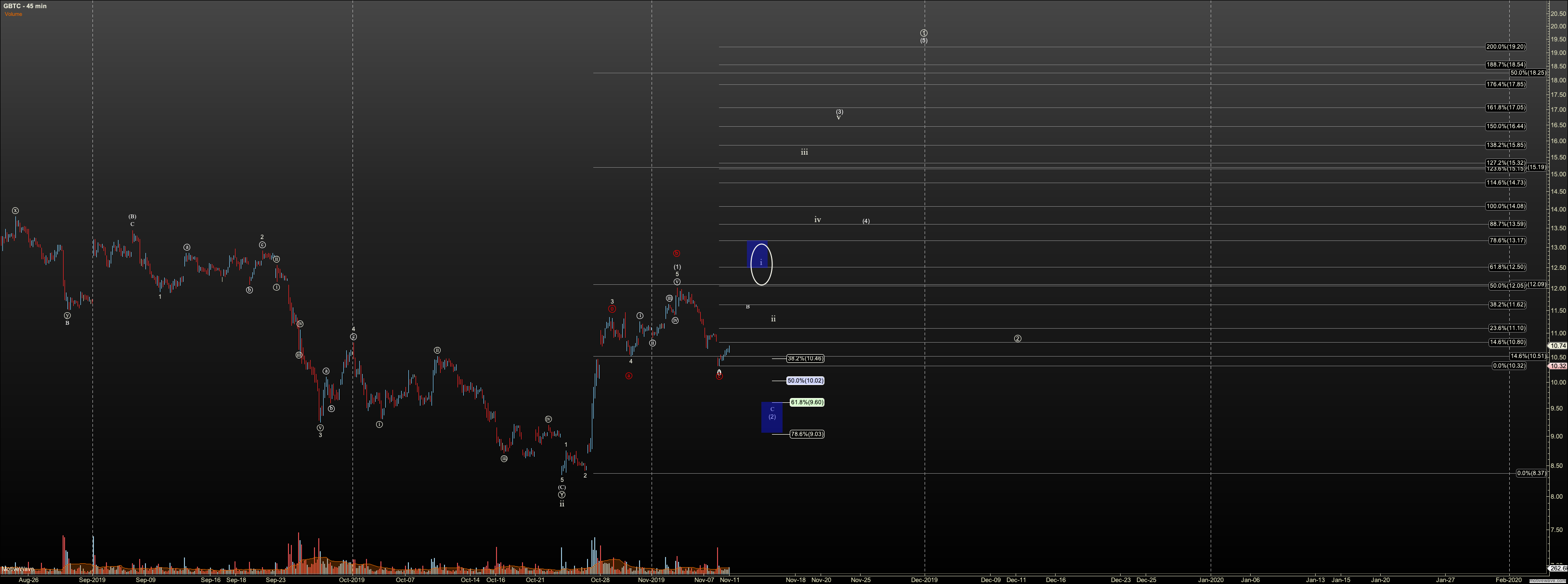This screenshot has height=584, width=1568.
Task: Select the 188.7%(18.54) extension label
Action: (x=1505, y=65)
